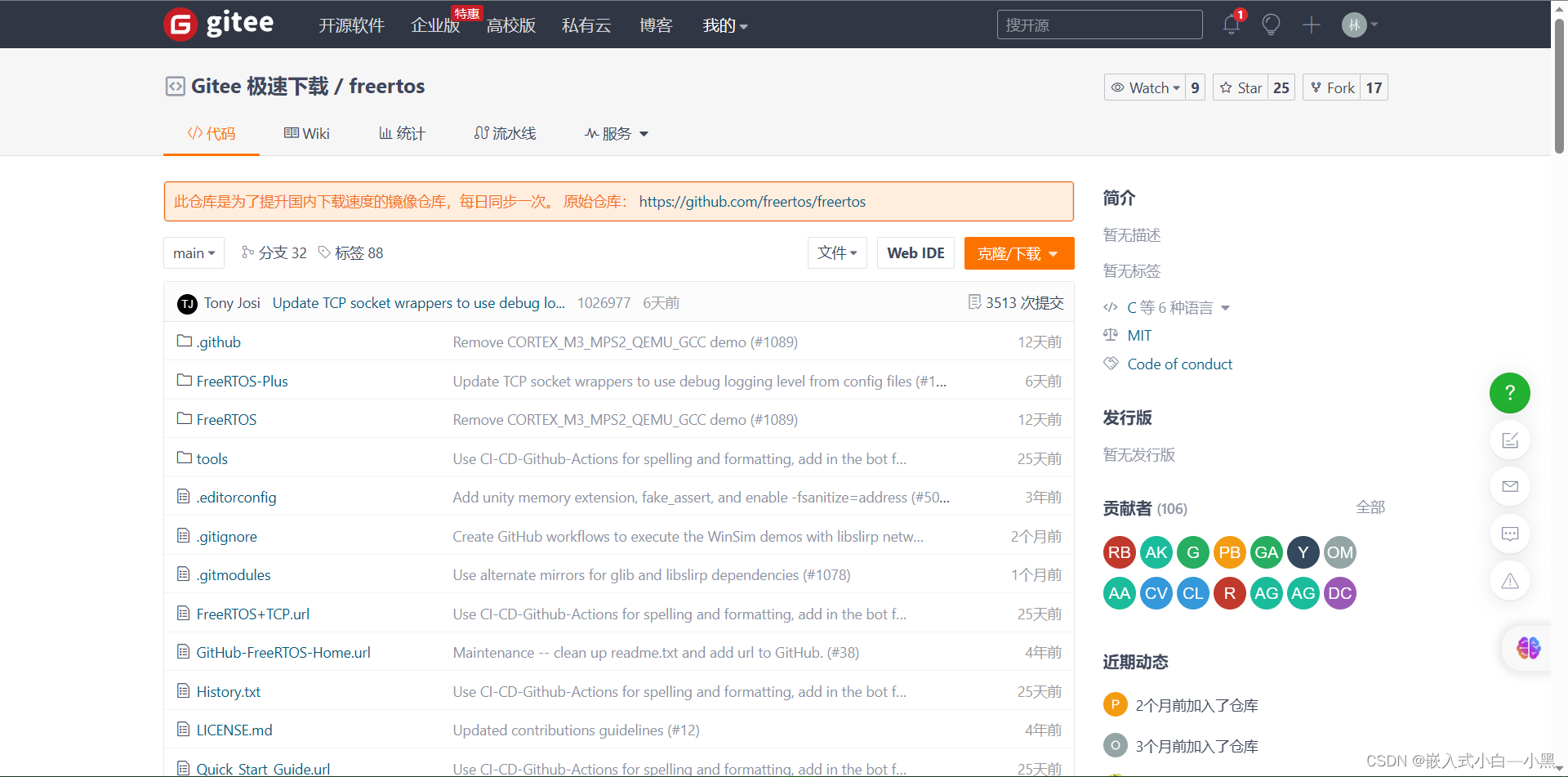Image resolution: width=1568 pixels, height=777 pixels.
Task: Open the FreeRTOS-Plus folder
Action: pyautogui.click(x=242, y=381)
